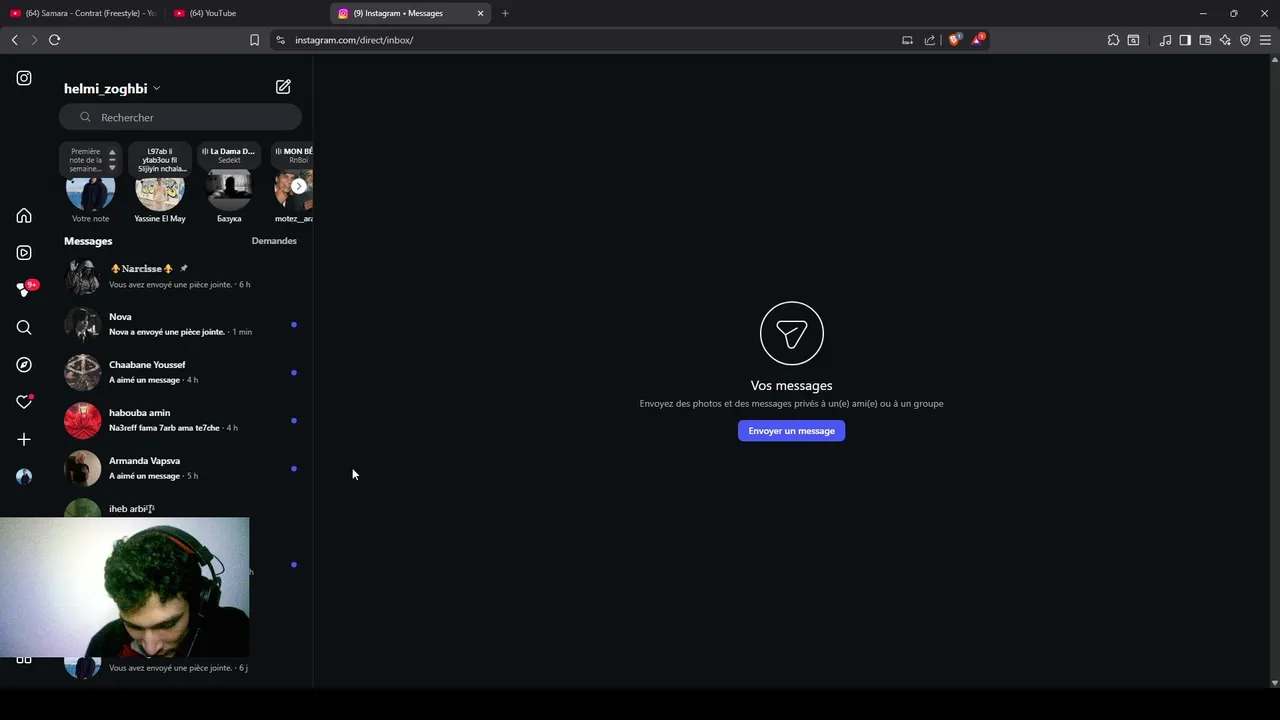Click Nova's profile picture

coord(83,324)
